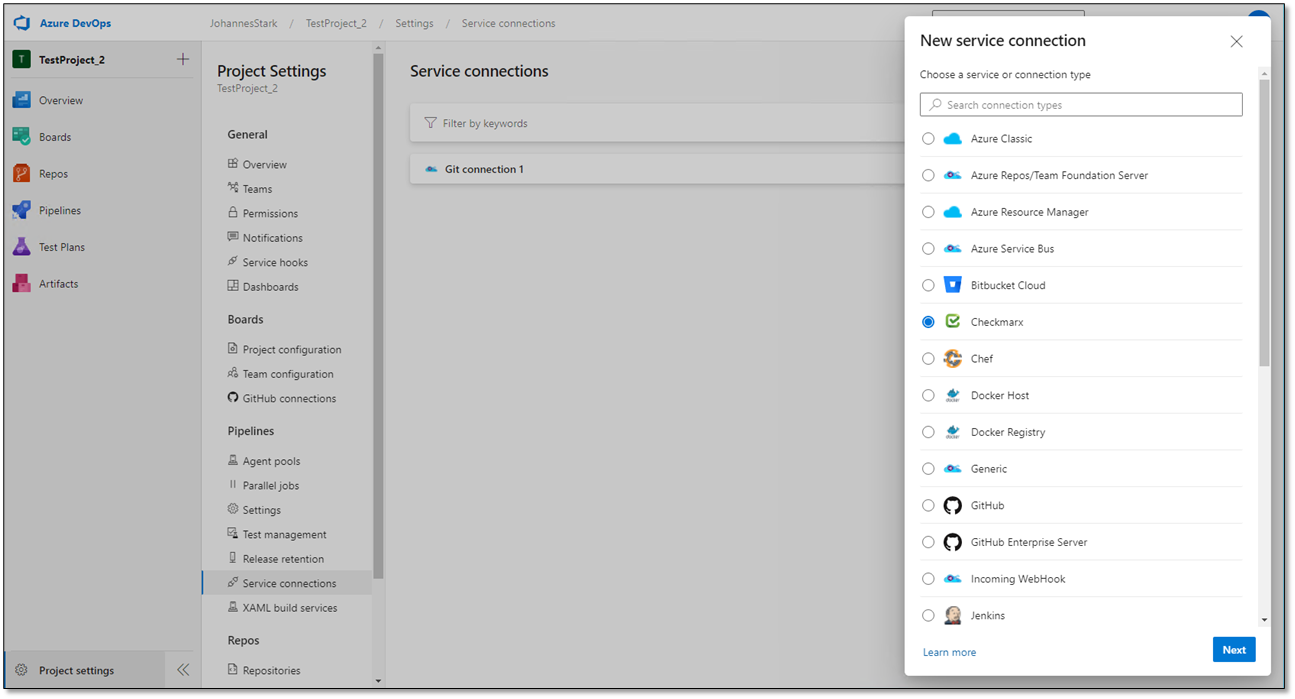Viewport: 1295px width, 699px height.
Task: Select the Azure Classic radio button
Action: pos(928,139)
